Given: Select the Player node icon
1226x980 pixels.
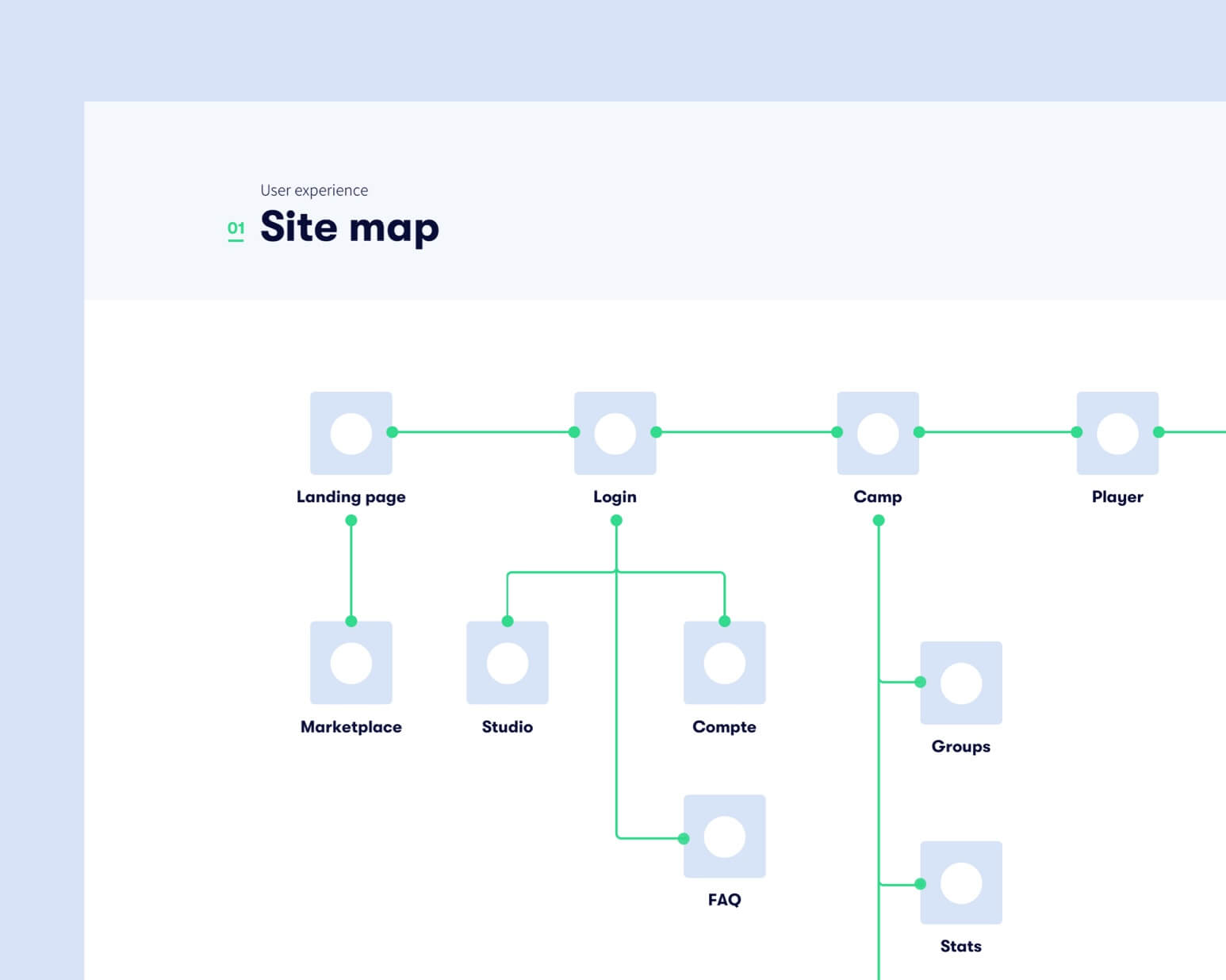Looking at the screenshot, I should [1117, 433].
